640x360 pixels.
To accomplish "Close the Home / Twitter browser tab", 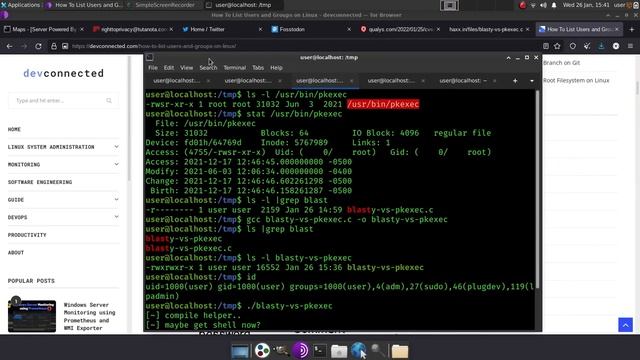I will tap(260, 29).
